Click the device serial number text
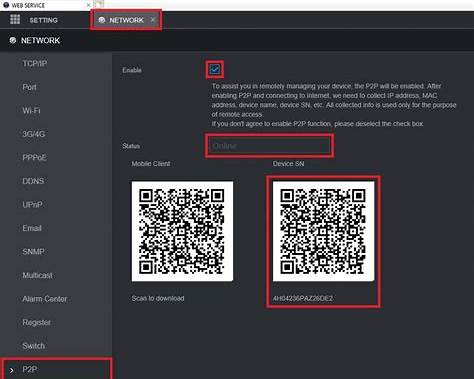Screen dimensions: 474x379 click(x=303, y=298)
